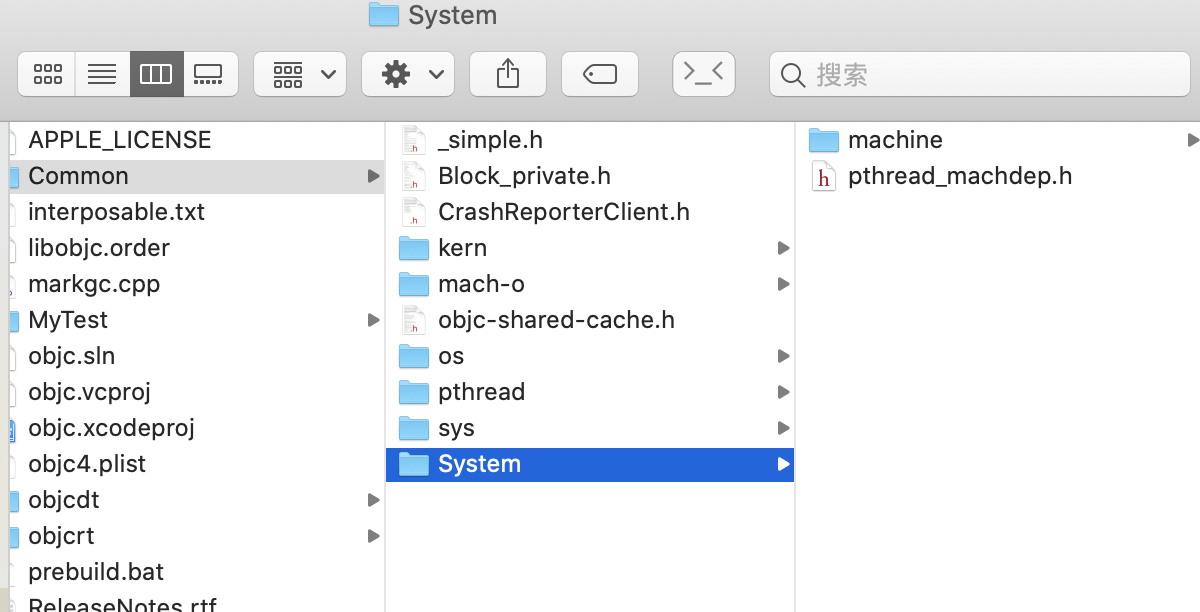The image size is (1200, 612).
Task: Switch to icon view in toolbar
Action: point(48,74)
